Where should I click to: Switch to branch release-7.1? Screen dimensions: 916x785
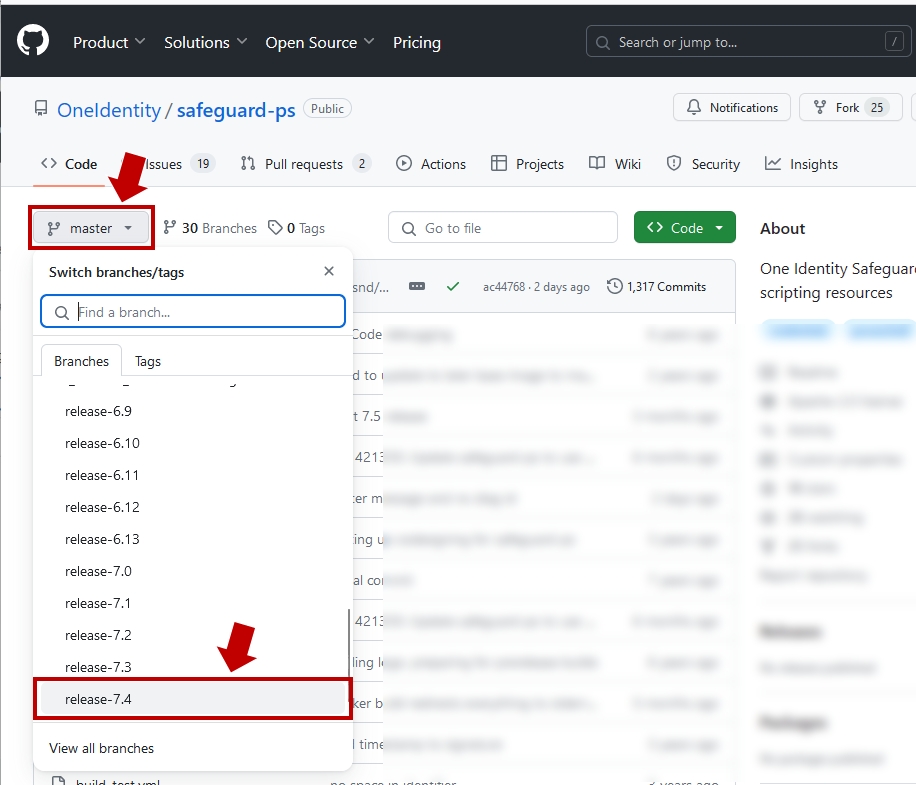pyautogui.click(x=193, y=603)
